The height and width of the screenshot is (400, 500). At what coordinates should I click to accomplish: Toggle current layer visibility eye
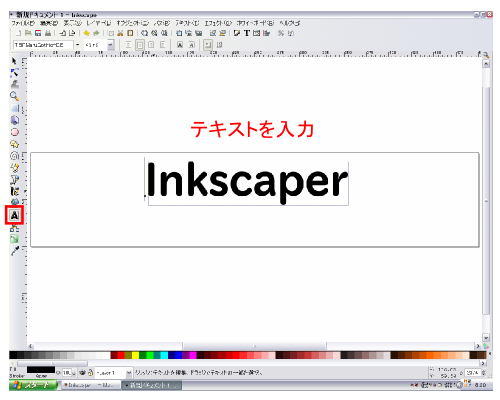click(x=82, y=373)
